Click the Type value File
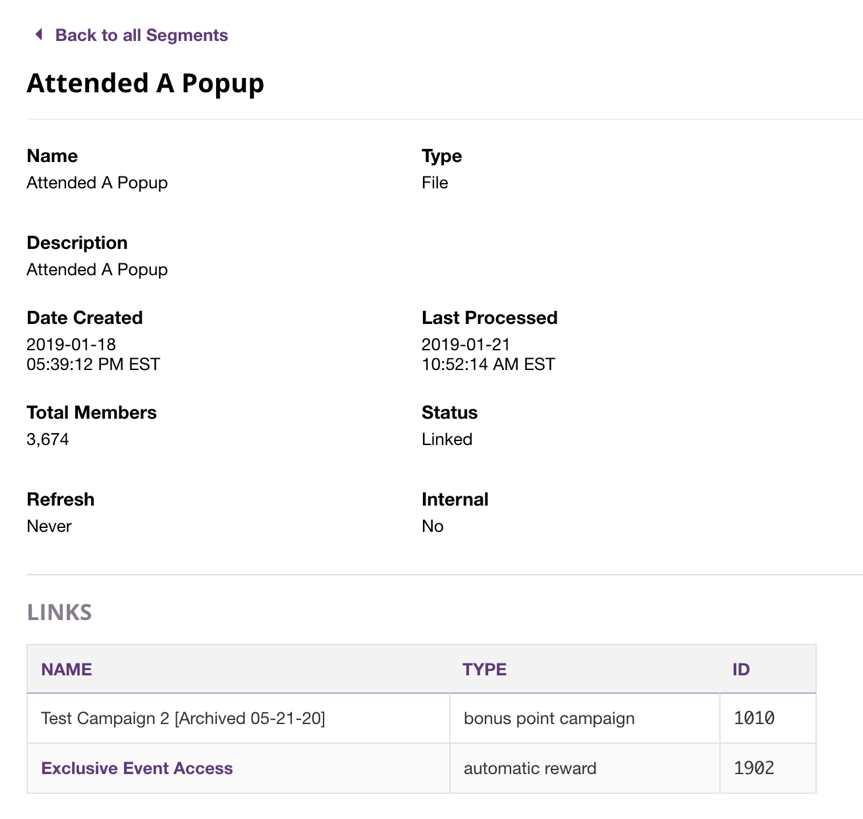The image size is (863, 819). (435, 183)
